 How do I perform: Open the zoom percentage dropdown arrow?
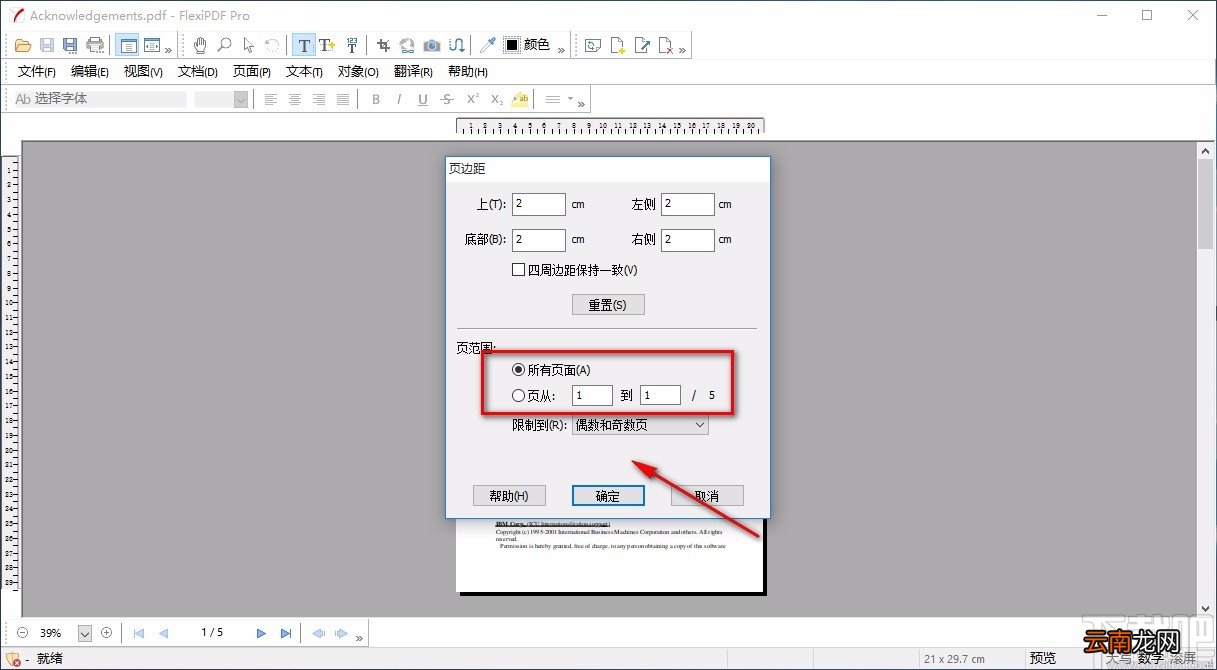pyautogui.click(x=84, y=633)
